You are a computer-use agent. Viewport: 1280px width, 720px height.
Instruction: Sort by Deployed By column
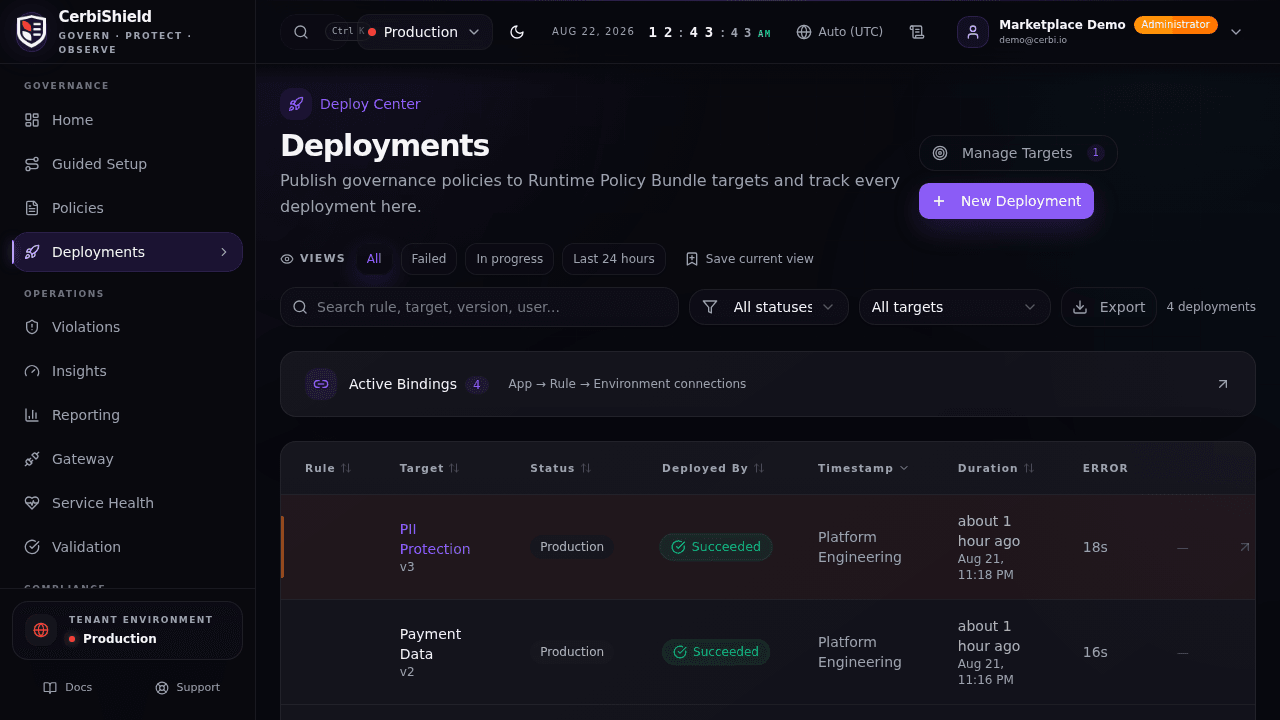pyautogui.click(x=713, y=468)
